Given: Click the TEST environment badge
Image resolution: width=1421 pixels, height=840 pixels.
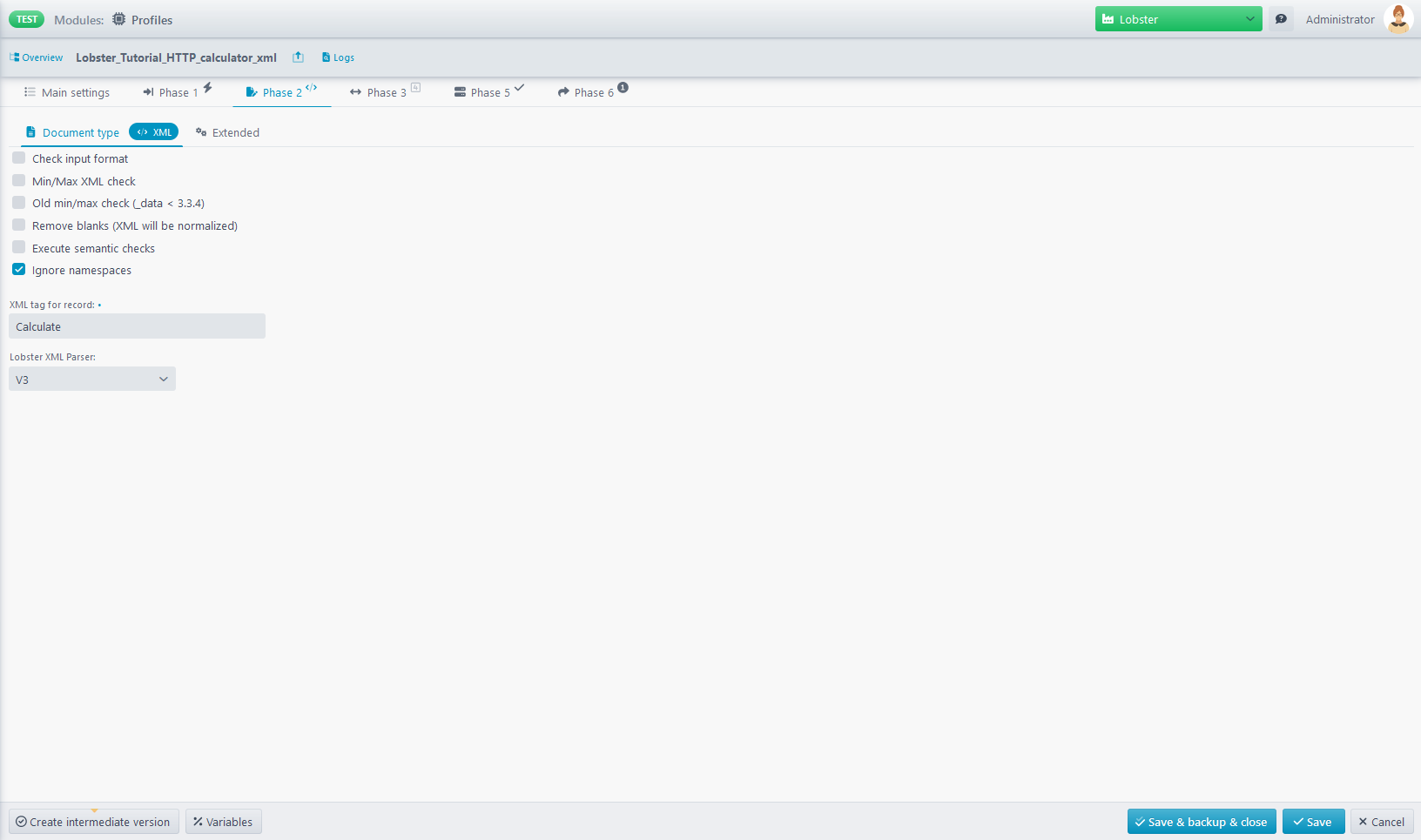Looking at the screenshot, I should coord(26,19).
